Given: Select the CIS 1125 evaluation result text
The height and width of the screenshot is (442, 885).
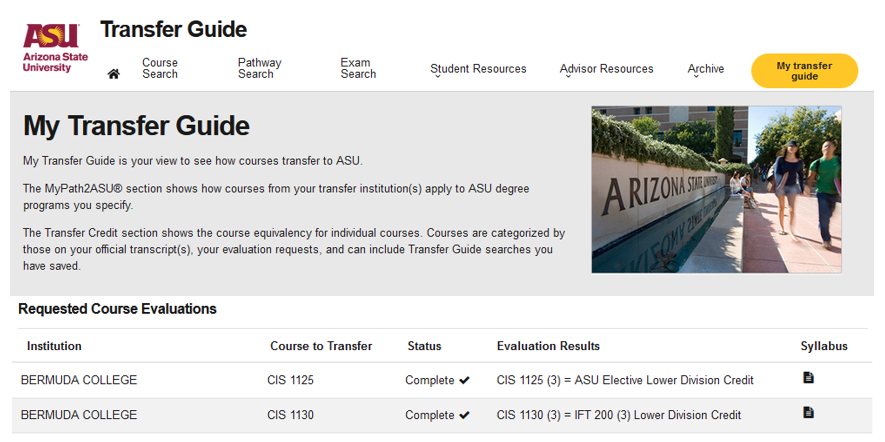Looking at the screenshot, I should pos(625,380).
